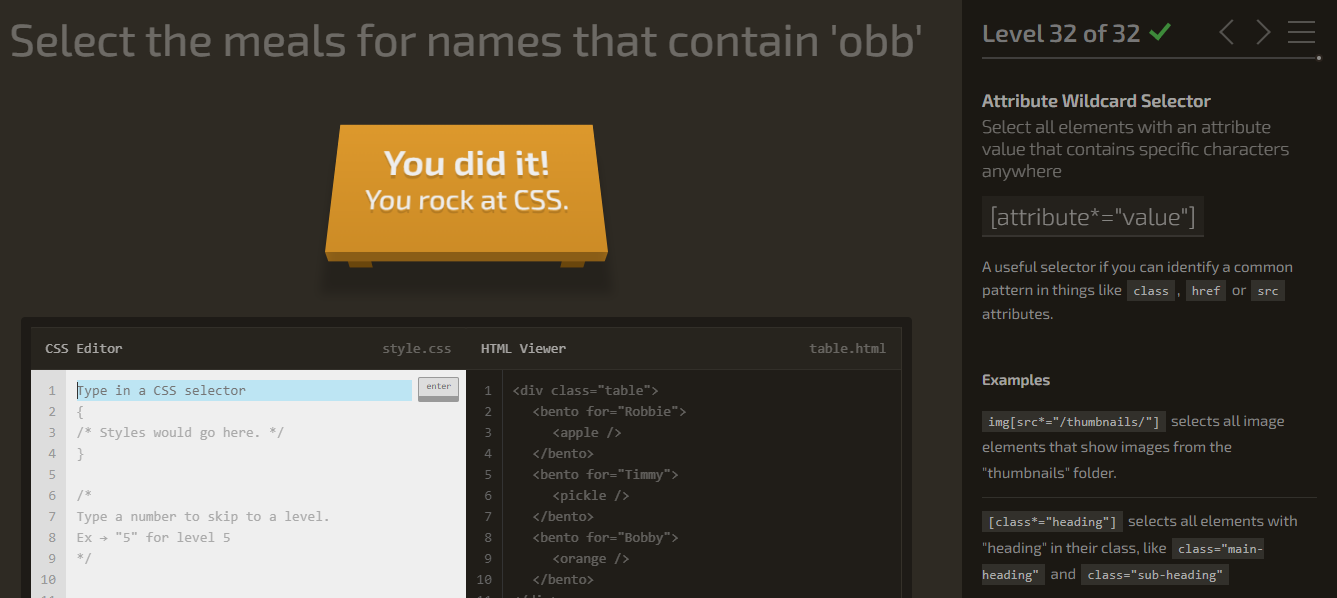Click the table.html file label
The width and height of the screenshot is (1337, 598).
[x=848, y=349]
